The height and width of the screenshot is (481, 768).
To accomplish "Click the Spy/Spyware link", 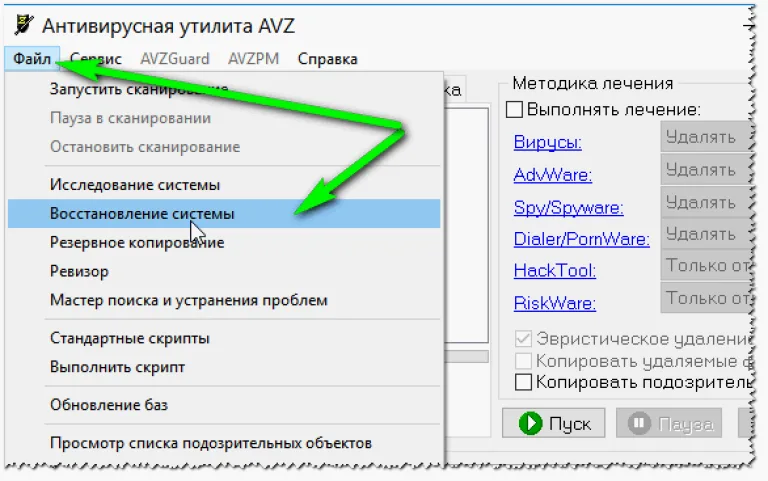I will coord(568,208).
